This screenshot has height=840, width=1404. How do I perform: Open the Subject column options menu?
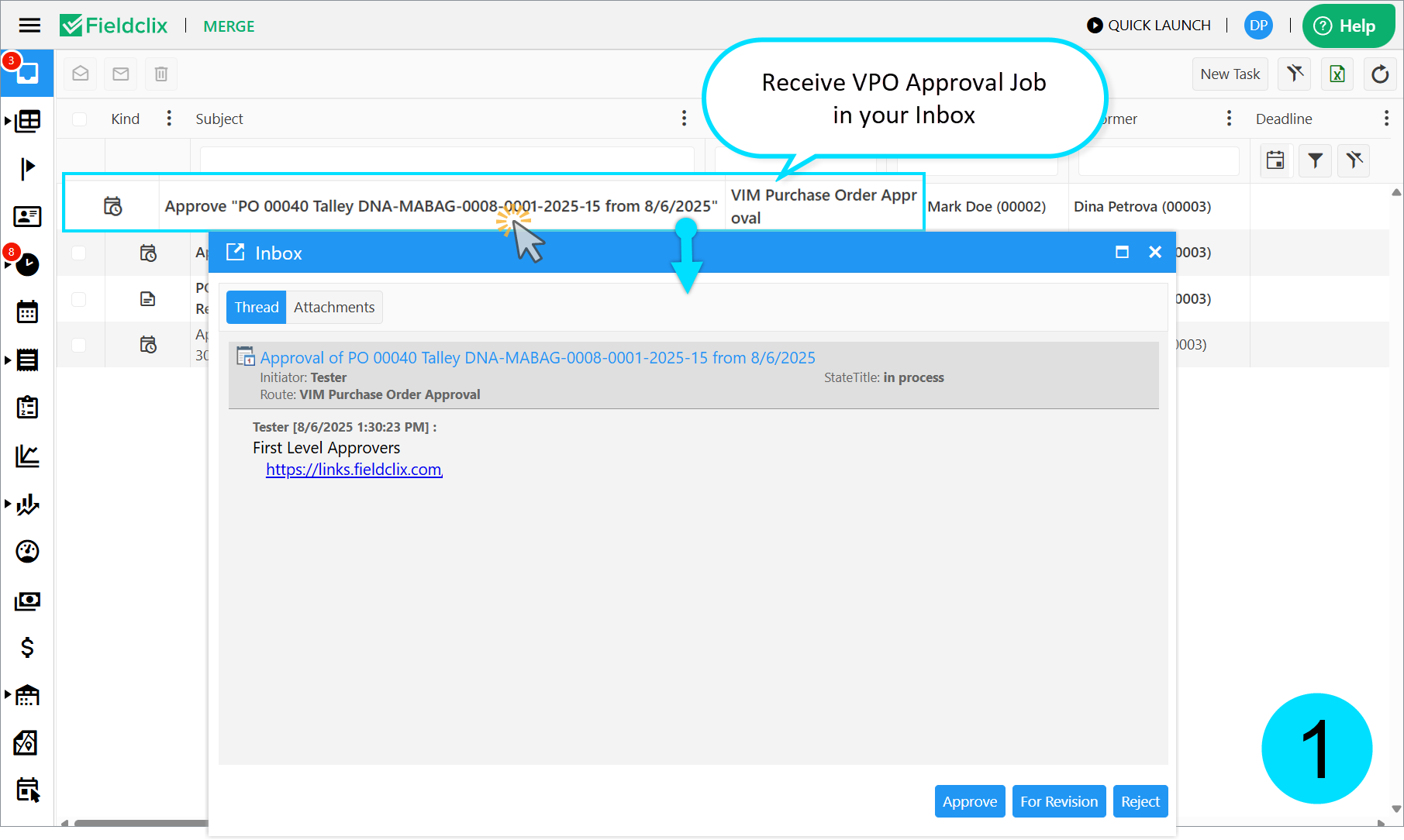[x=684, y=118]
